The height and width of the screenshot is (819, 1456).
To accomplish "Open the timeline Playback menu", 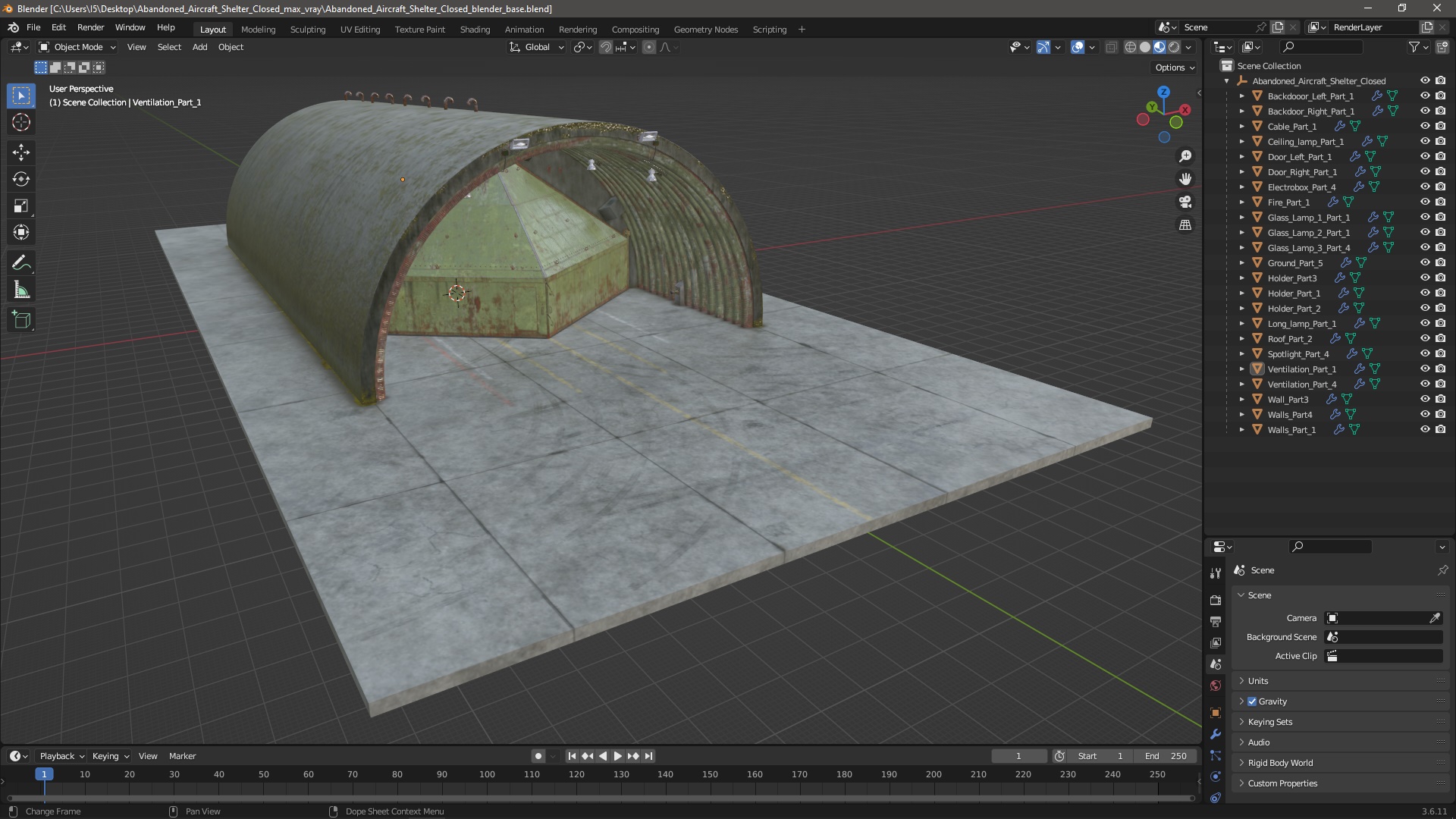I will tap(61, 756).
